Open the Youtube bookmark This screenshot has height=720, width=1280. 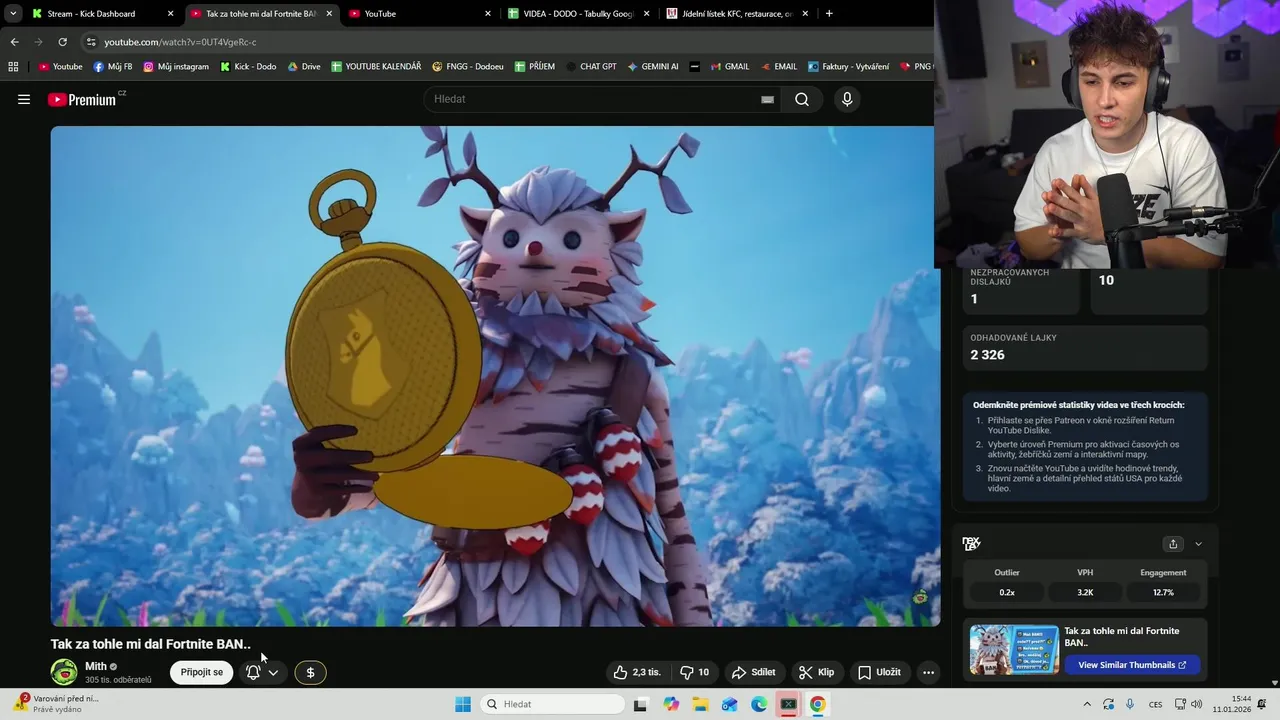coord(60,67)
